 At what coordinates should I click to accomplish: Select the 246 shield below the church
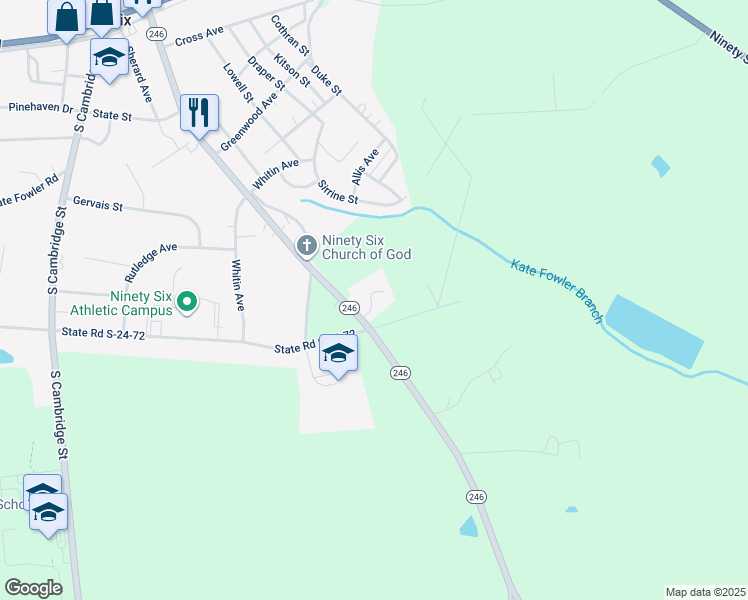(350, 308)
